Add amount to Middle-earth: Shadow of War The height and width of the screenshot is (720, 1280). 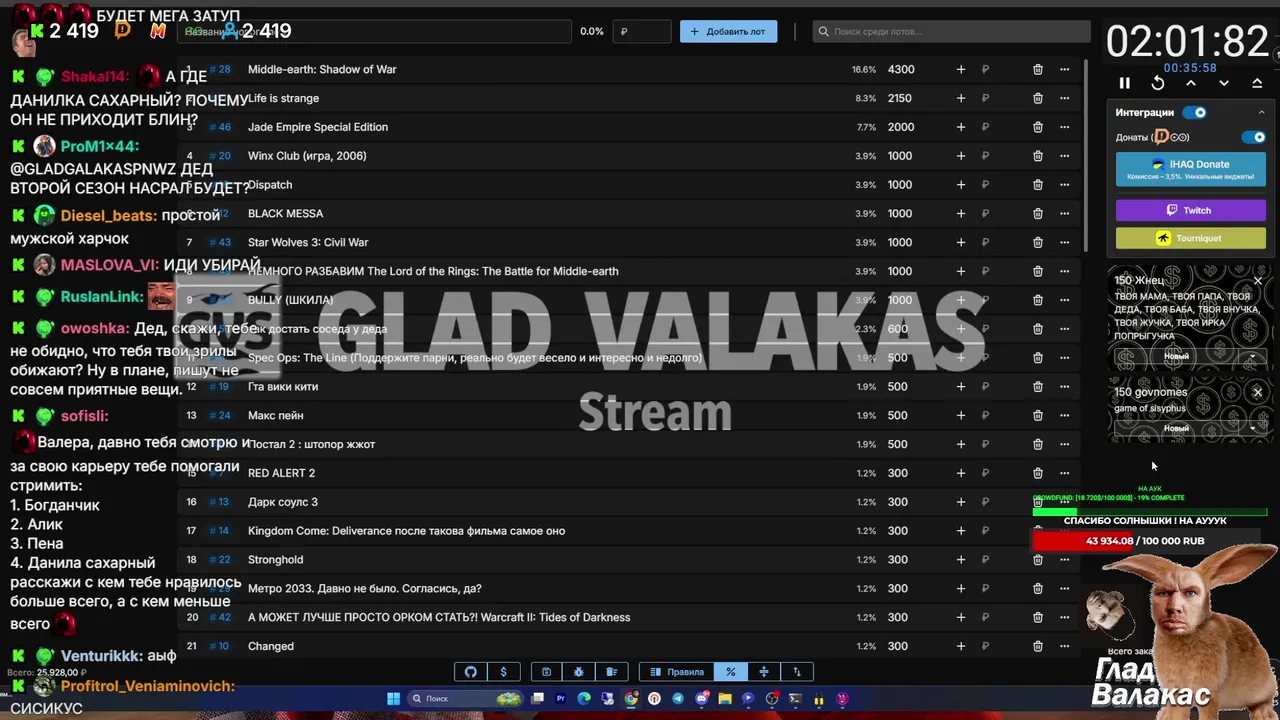(x=961, y=70)
